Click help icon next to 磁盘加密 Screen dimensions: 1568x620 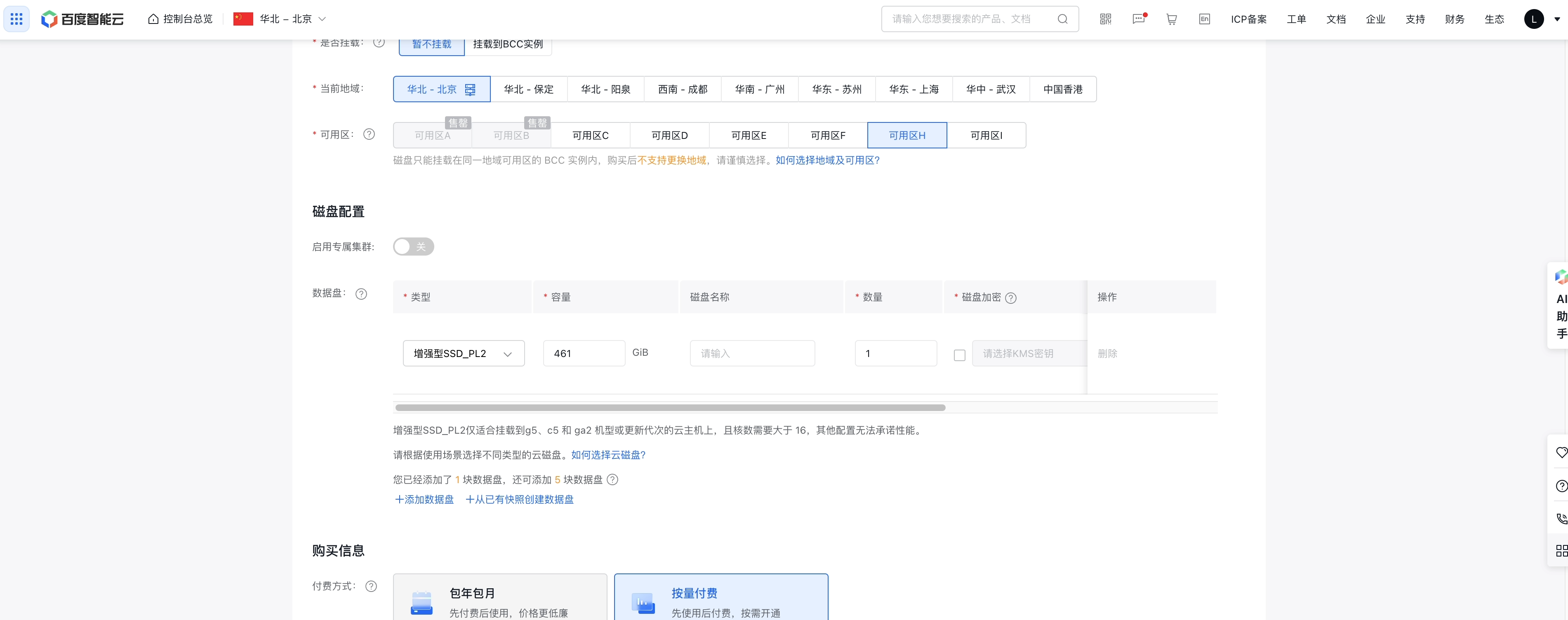click(x=1010, y=298)
